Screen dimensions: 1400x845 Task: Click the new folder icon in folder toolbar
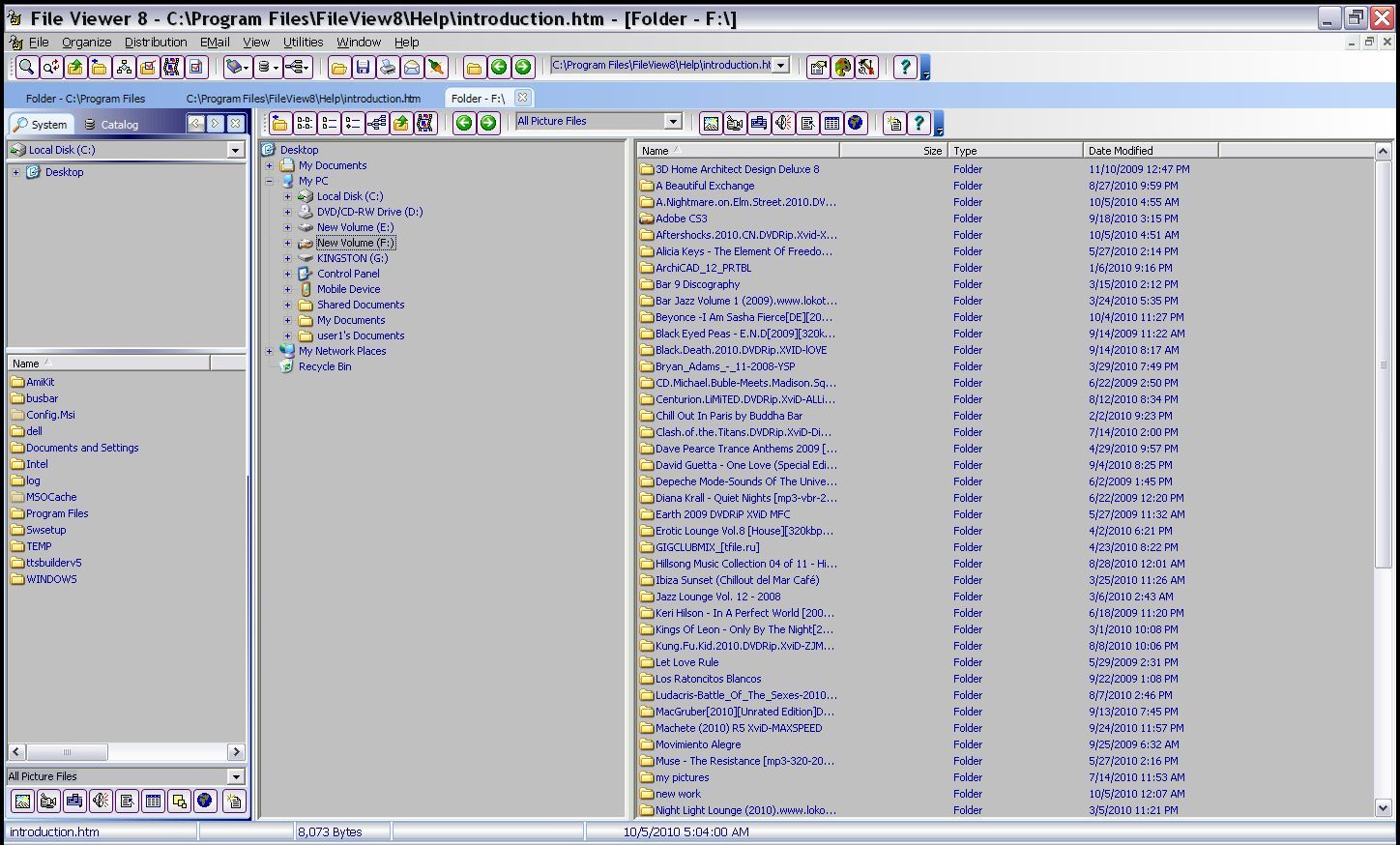tap(280, 123)
